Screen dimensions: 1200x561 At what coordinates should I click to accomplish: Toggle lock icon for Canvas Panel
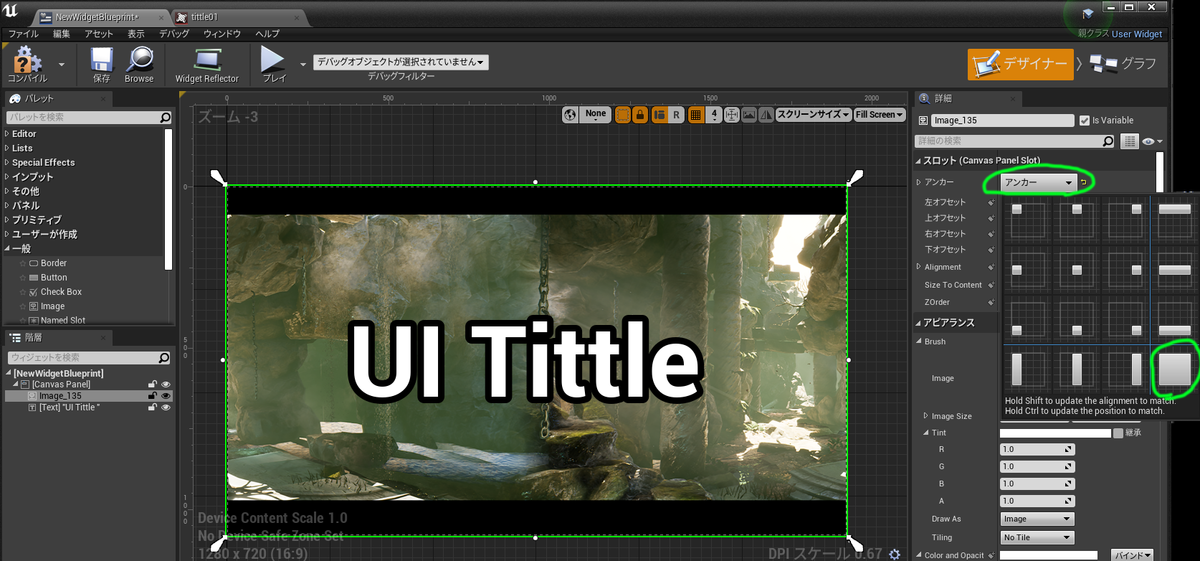pos(153,384)
